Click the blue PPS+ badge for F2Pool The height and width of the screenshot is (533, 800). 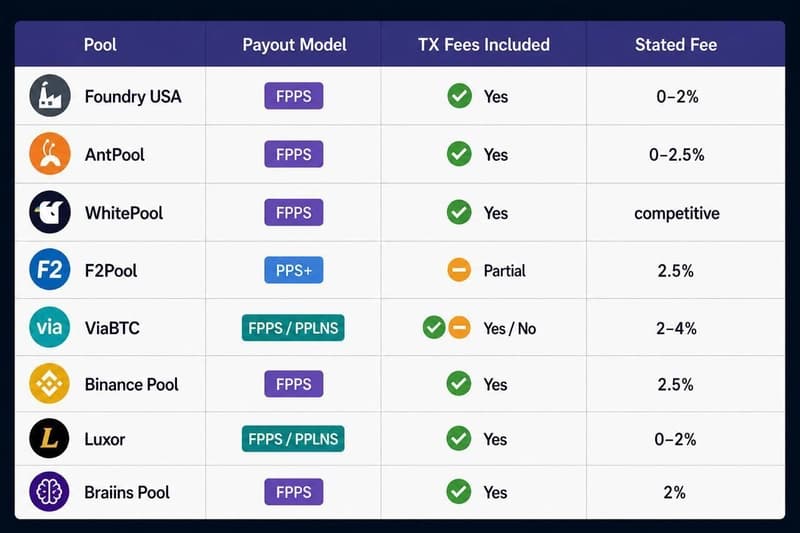293,270
